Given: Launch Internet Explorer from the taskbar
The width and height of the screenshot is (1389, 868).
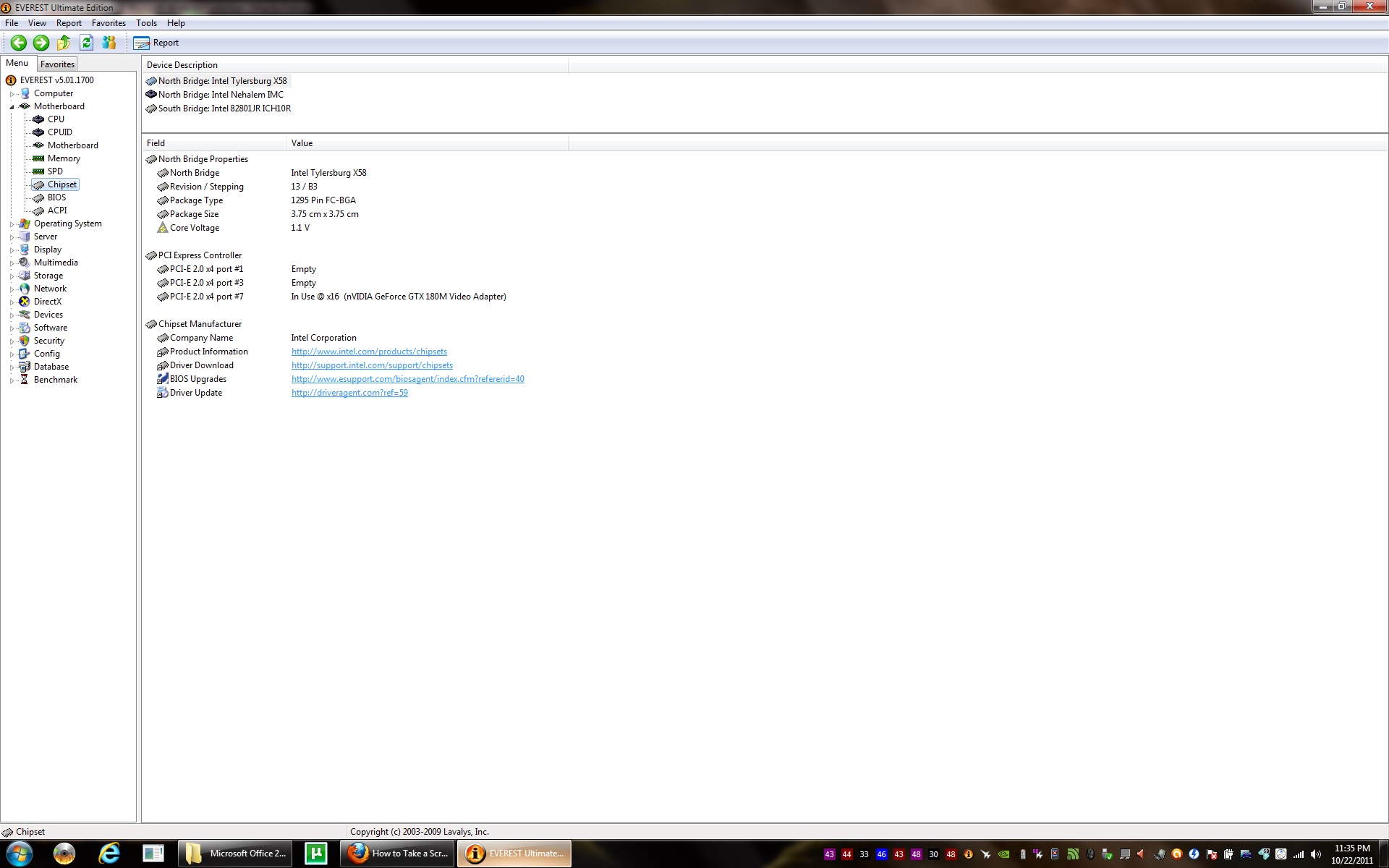Looking at the screenshot, I should 109,854.
